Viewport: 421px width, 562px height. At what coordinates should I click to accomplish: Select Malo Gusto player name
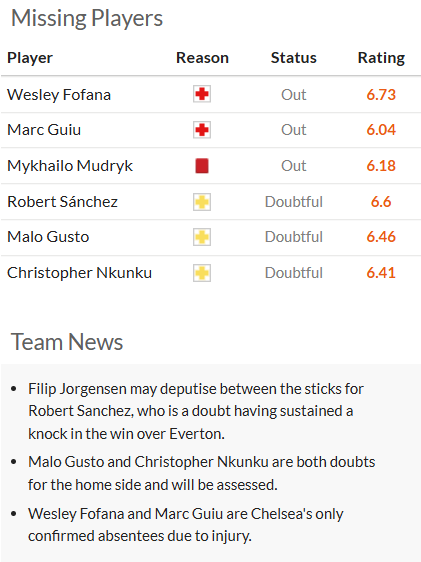point(48,237)
